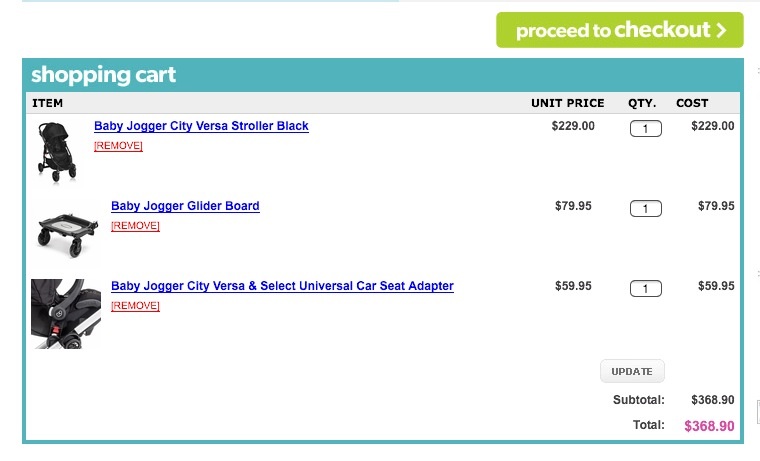Click the car seat adapter thumbnail

[x=66, y=314]
